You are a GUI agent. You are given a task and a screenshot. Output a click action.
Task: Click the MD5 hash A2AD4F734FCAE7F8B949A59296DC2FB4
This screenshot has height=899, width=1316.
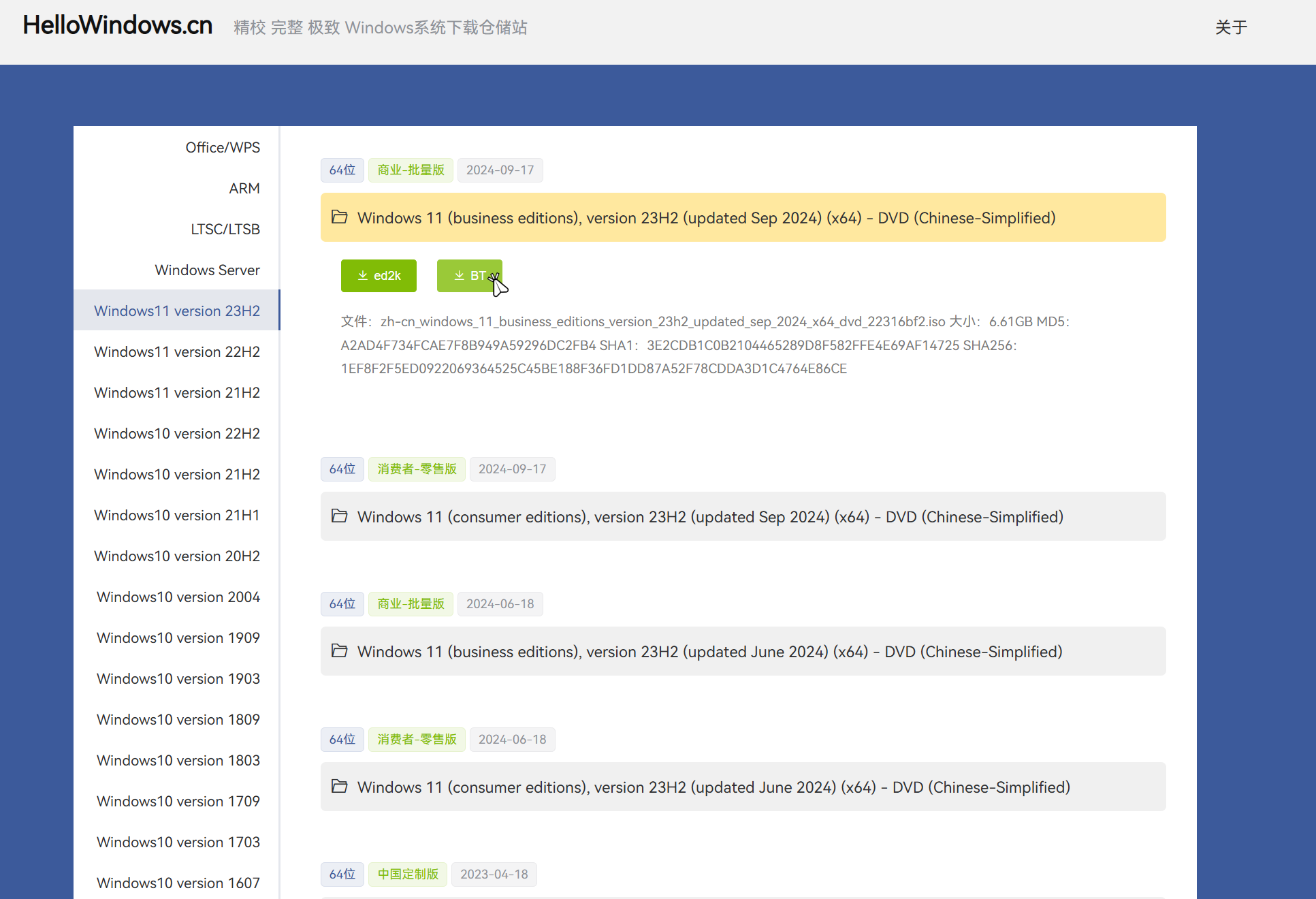click(x=468, y=345)
